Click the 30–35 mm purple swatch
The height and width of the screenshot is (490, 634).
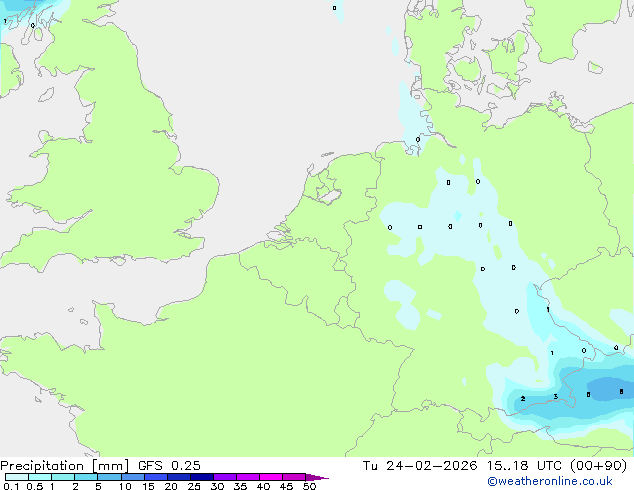(x=225, y=477)
